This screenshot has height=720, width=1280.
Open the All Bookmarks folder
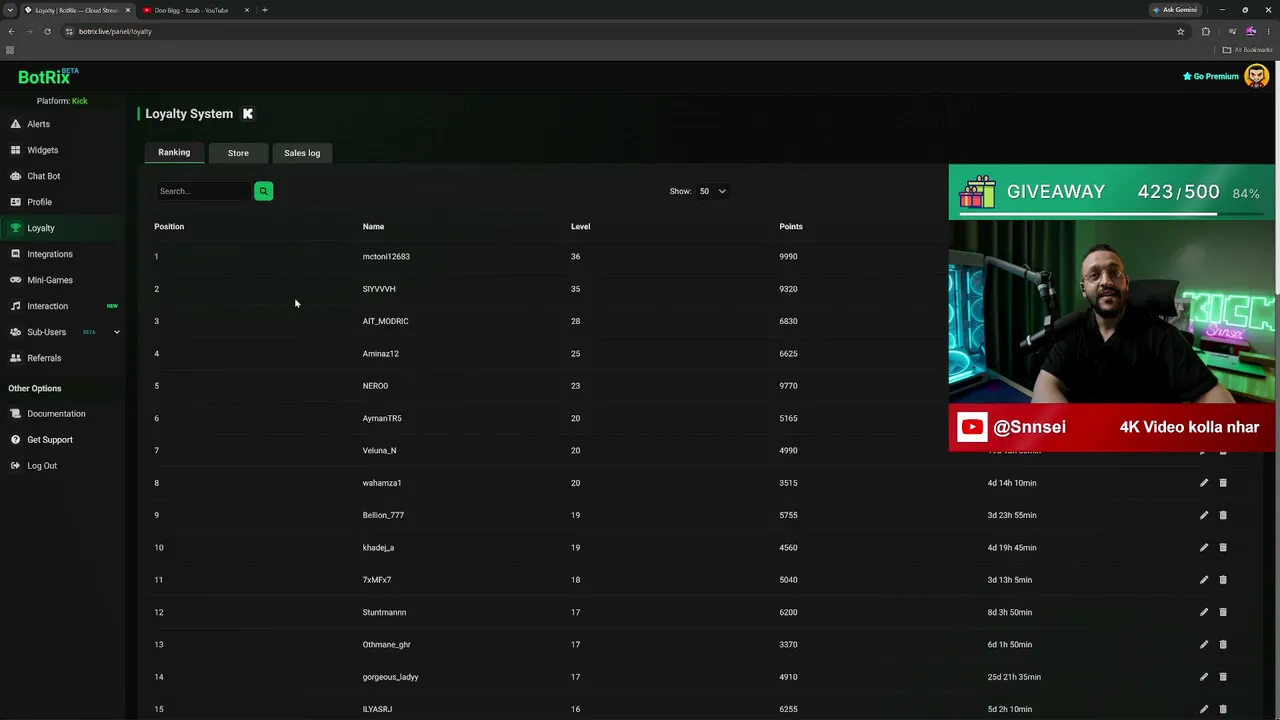point(1247,50)
